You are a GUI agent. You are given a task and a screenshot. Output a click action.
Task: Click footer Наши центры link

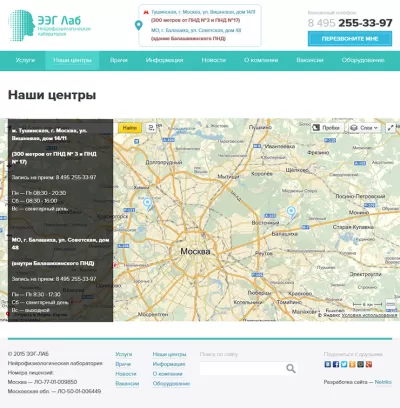tap(169, 354)
